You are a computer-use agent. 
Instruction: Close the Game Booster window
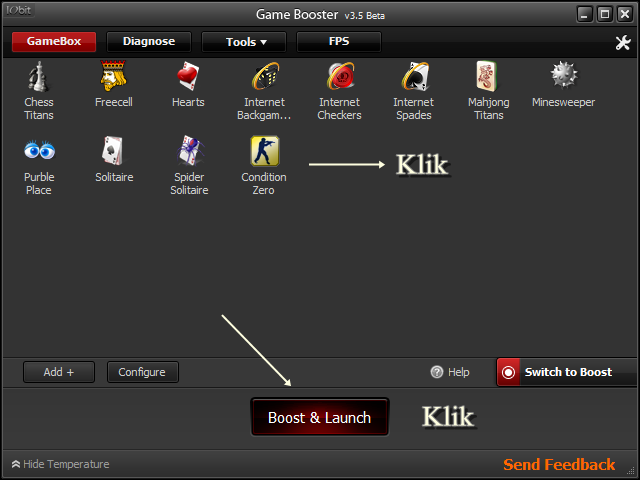tap(624, 15)
